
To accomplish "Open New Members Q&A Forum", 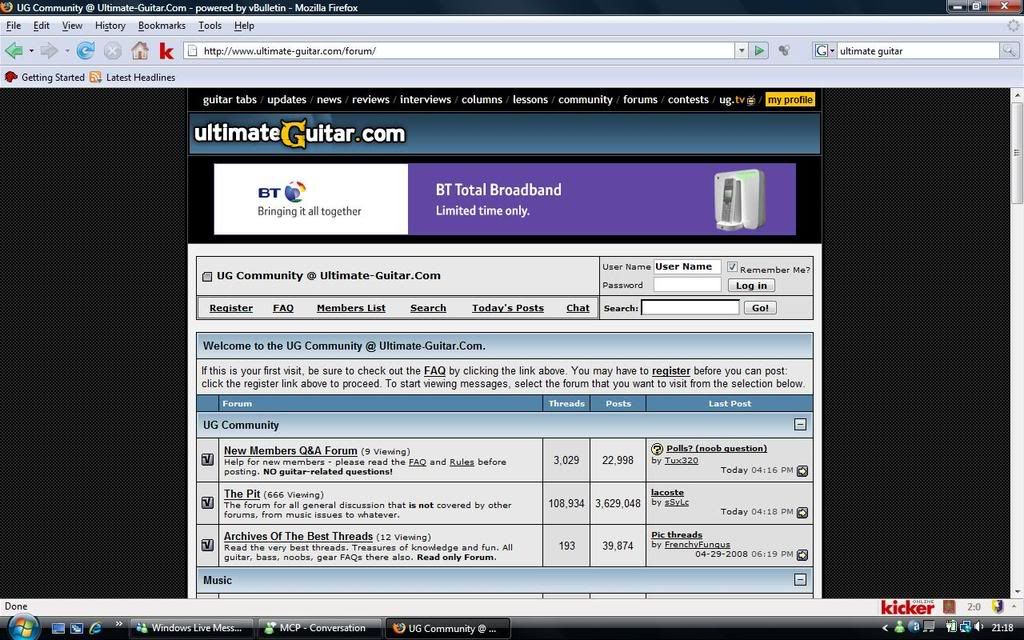I will tap(290, 451).
